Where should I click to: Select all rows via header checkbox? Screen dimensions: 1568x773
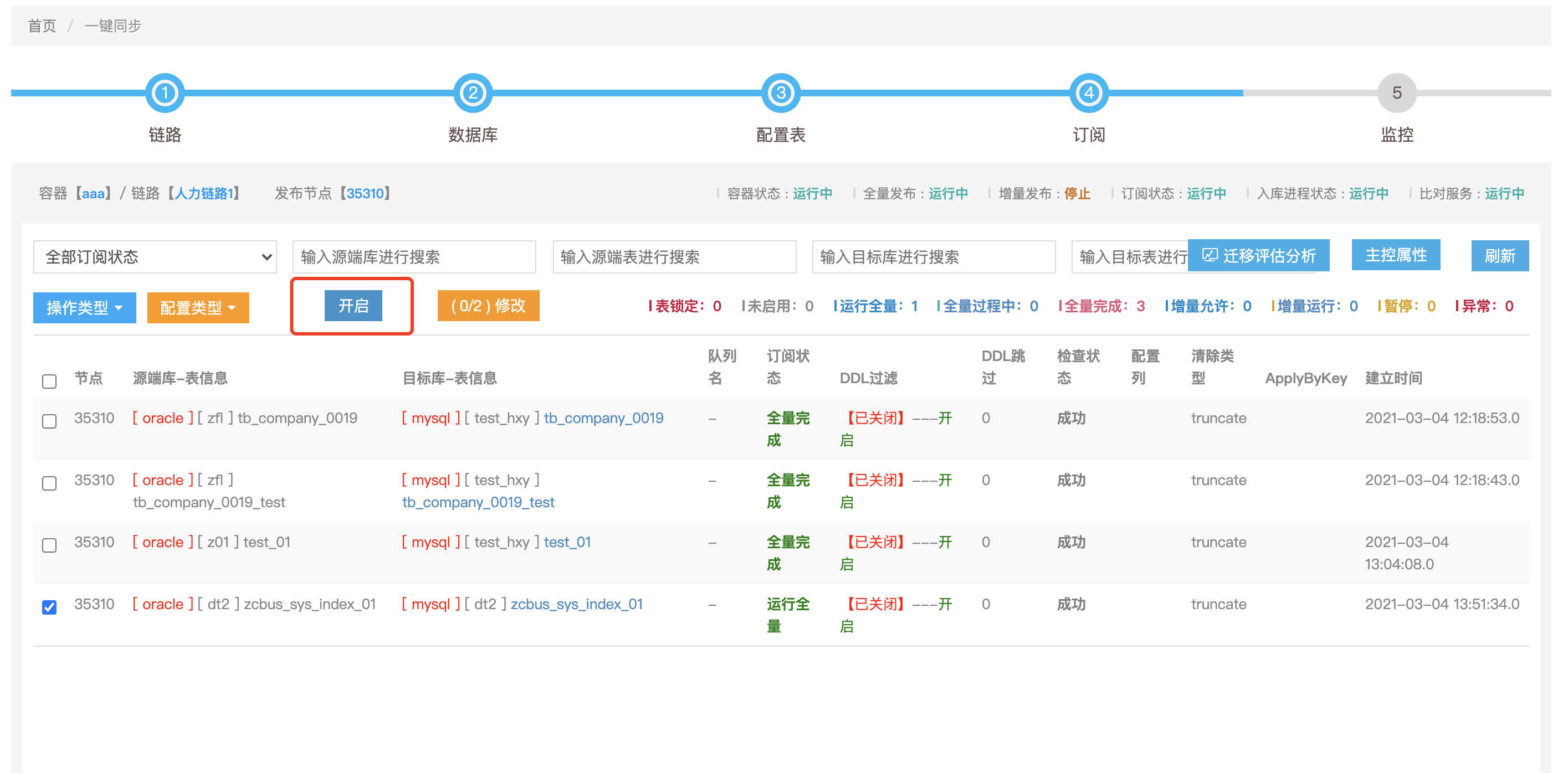tap(49, 382)
